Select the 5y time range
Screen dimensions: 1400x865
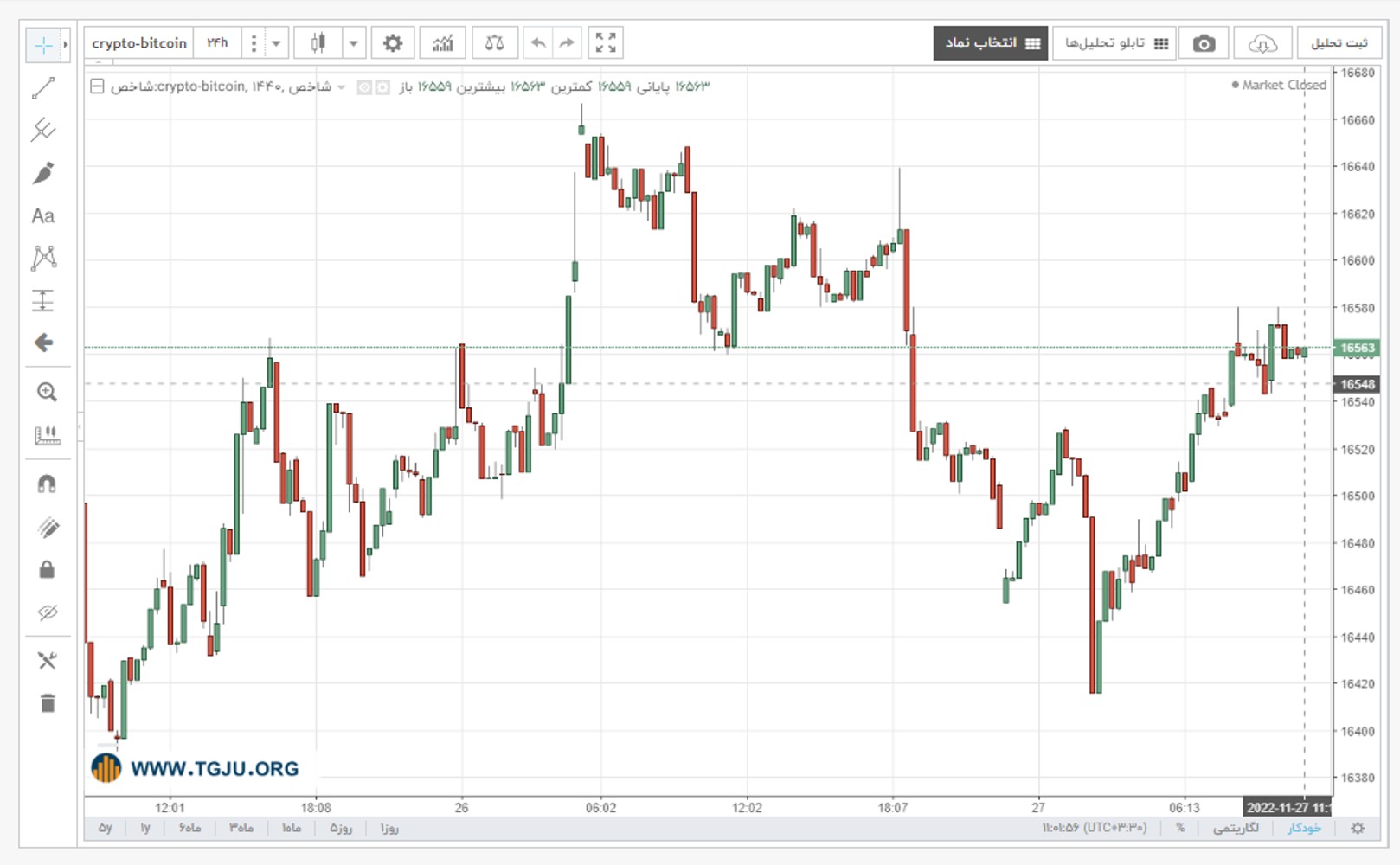[x=106, y=828]
